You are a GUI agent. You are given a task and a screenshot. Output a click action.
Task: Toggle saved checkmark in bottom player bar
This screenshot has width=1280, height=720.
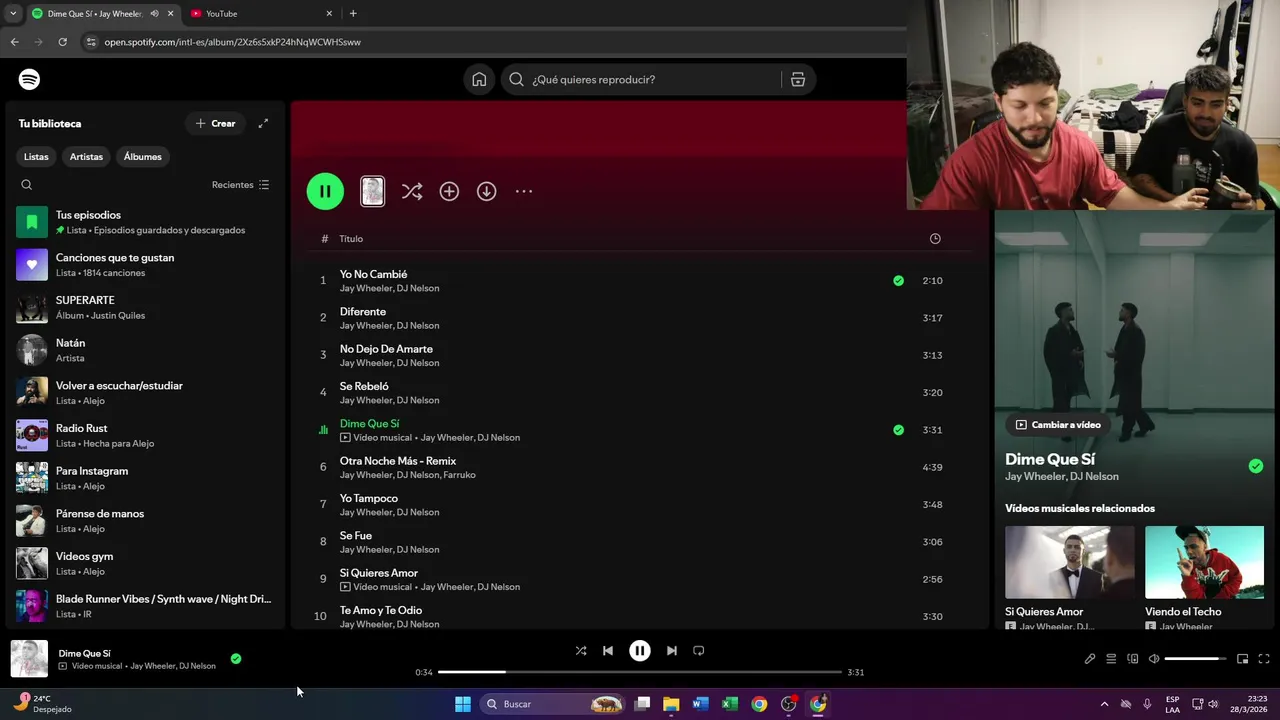[236, 659]
